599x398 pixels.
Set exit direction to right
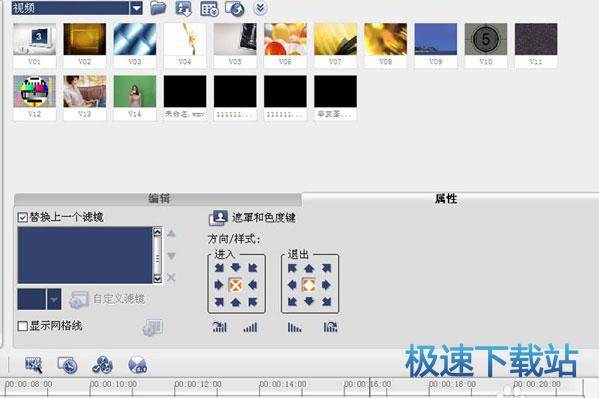point(326,285)
